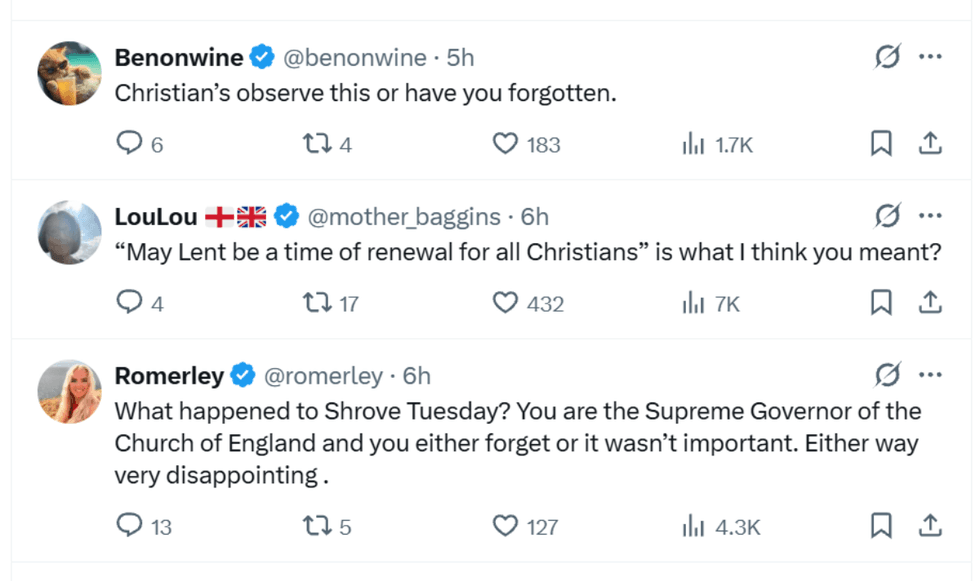Retweet LouLou's post with 17 reposts
Image resolution: width=980 pixels, height=581 pixels.
[315, 303]
